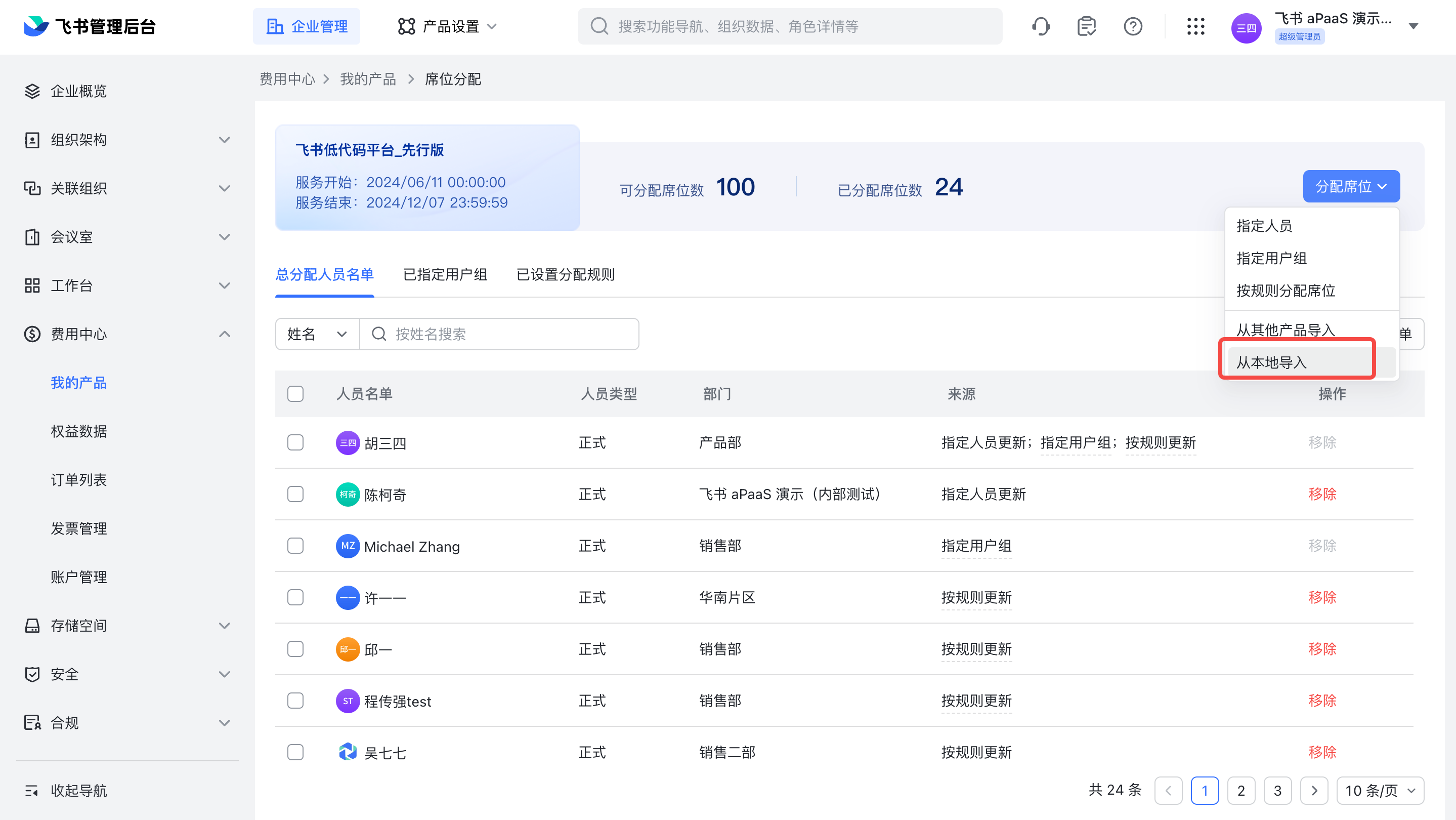Remove 许一一 via 移除 link
This screenshot has height=820, width=1456.
tap(1322, 597)
